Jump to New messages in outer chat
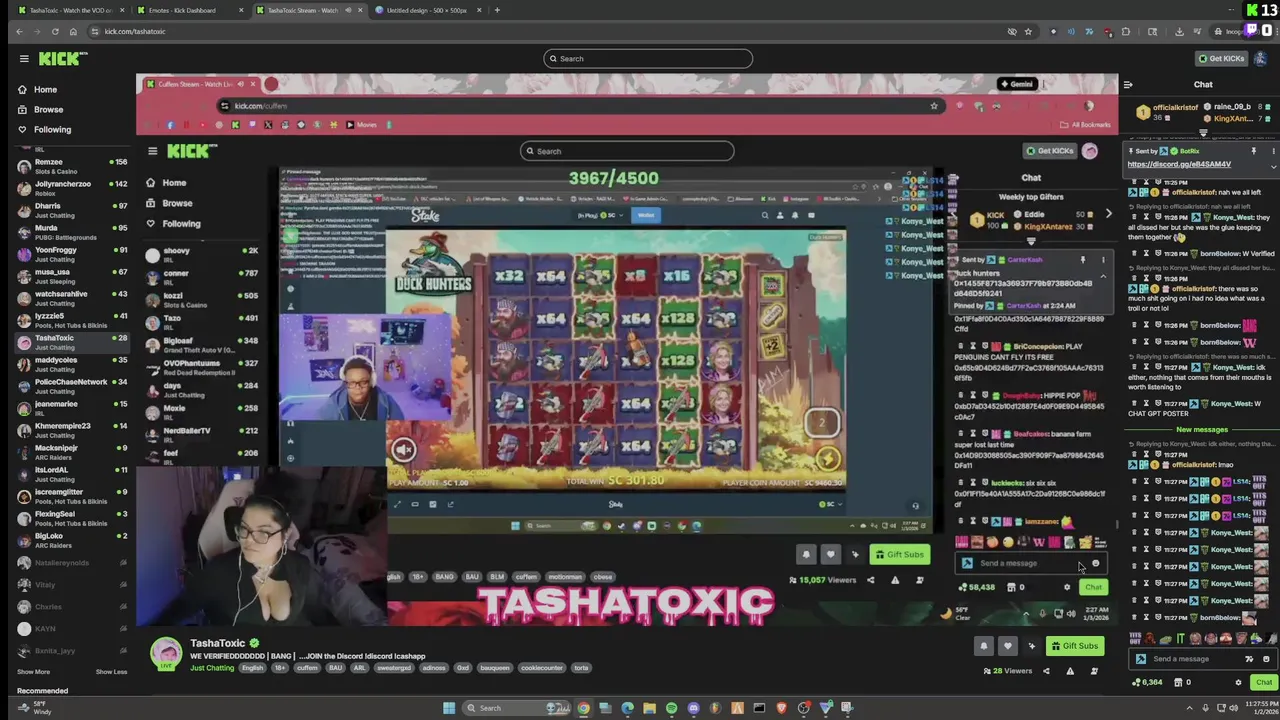This screenshot has height=720, width=1280. pyautogui.click(x=1201, y=430)
